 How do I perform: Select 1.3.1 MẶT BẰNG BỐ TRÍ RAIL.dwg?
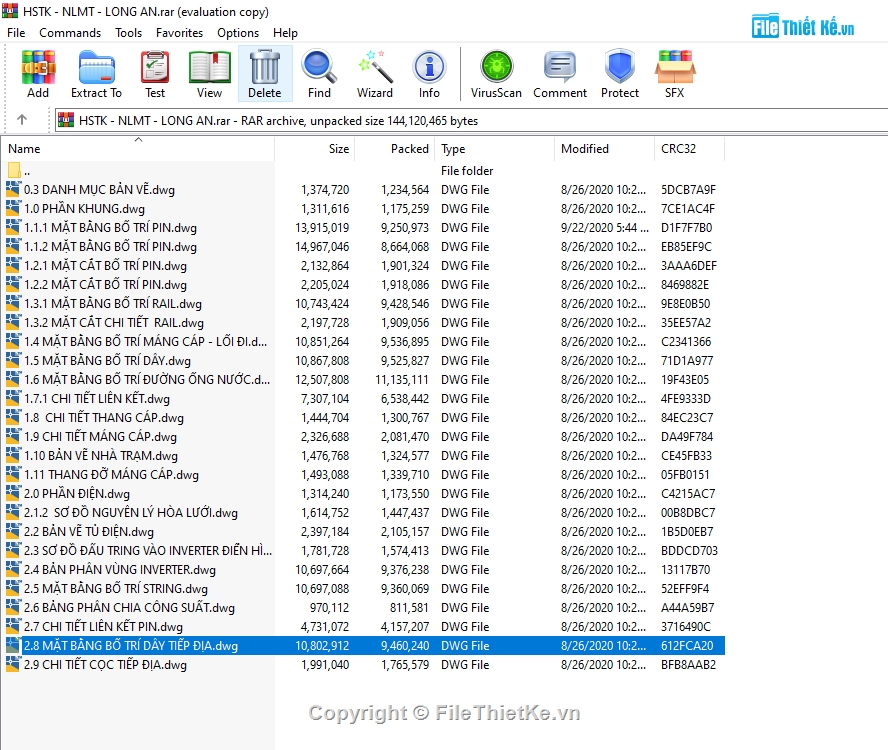click(113, 303)
